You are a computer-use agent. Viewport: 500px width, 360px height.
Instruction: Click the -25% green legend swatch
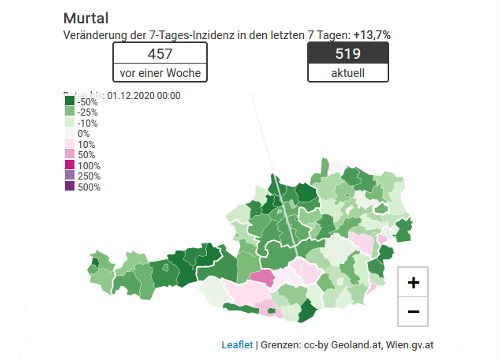pos(70,111)
